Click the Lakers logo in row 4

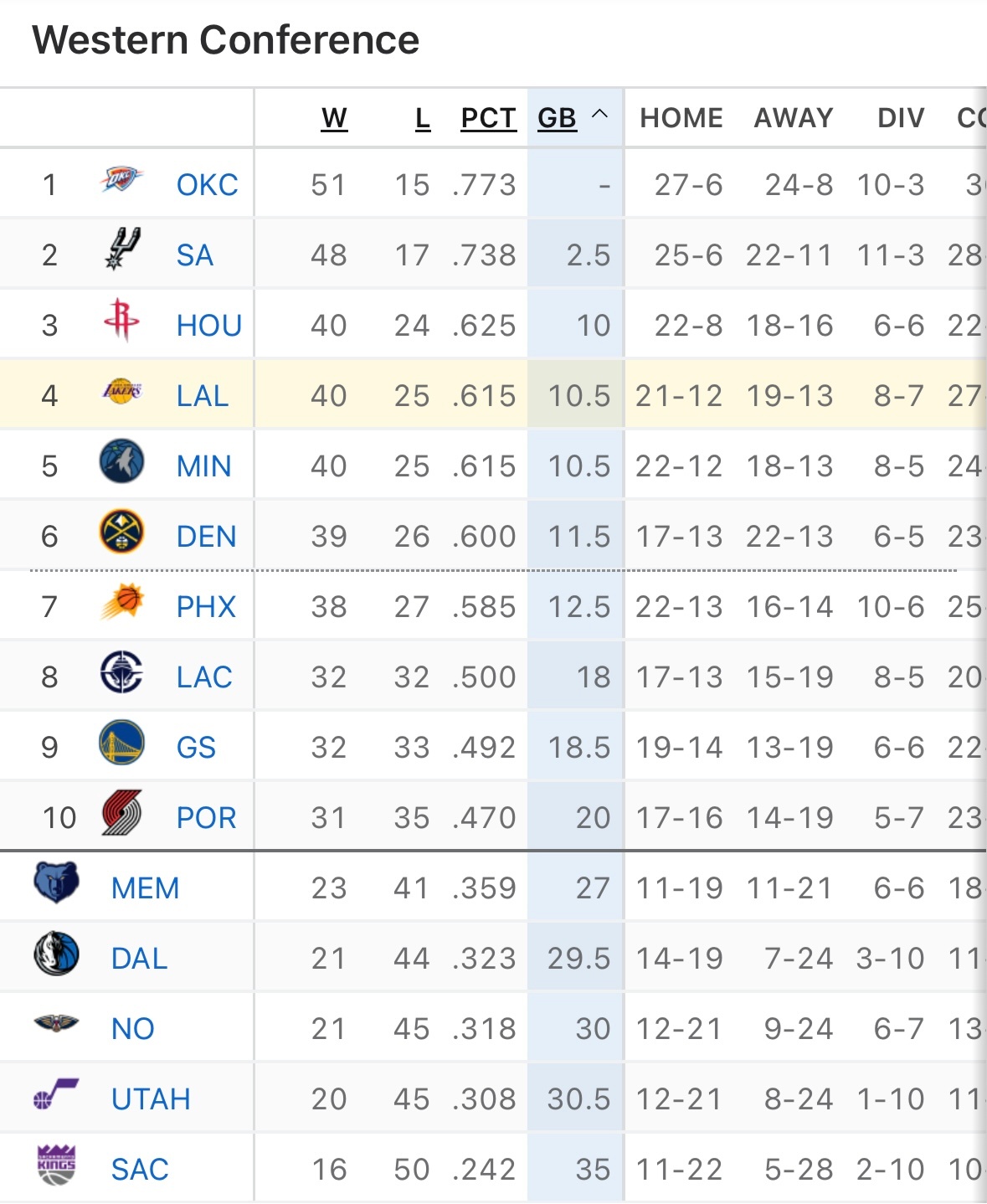tap(121, 391)
